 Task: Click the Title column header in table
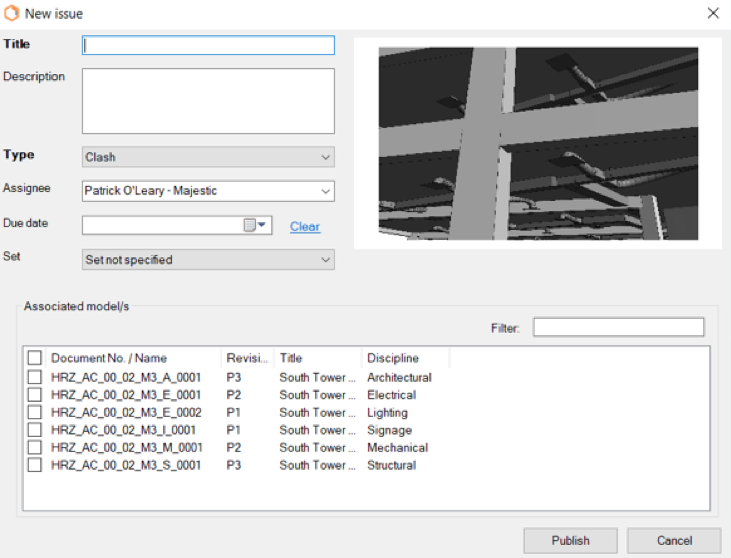(291, 358)
